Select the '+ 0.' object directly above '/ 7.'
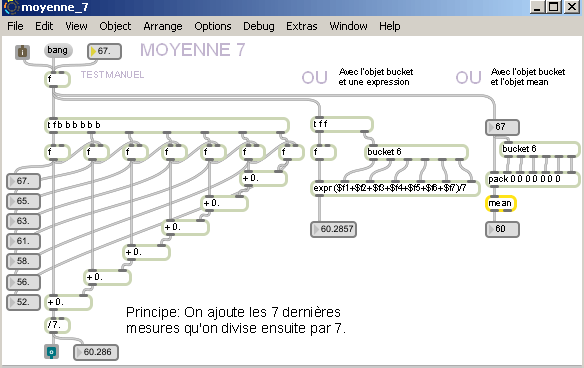The width and height of the screenshot is (584, 368). click(x=68, y=302)
